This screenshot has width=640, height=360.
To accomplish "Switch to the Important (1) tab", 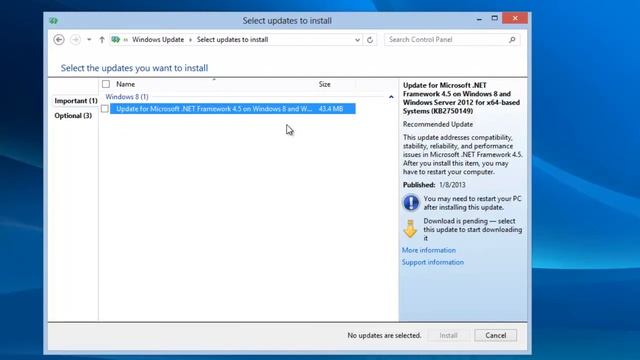I will coord(76,100).
